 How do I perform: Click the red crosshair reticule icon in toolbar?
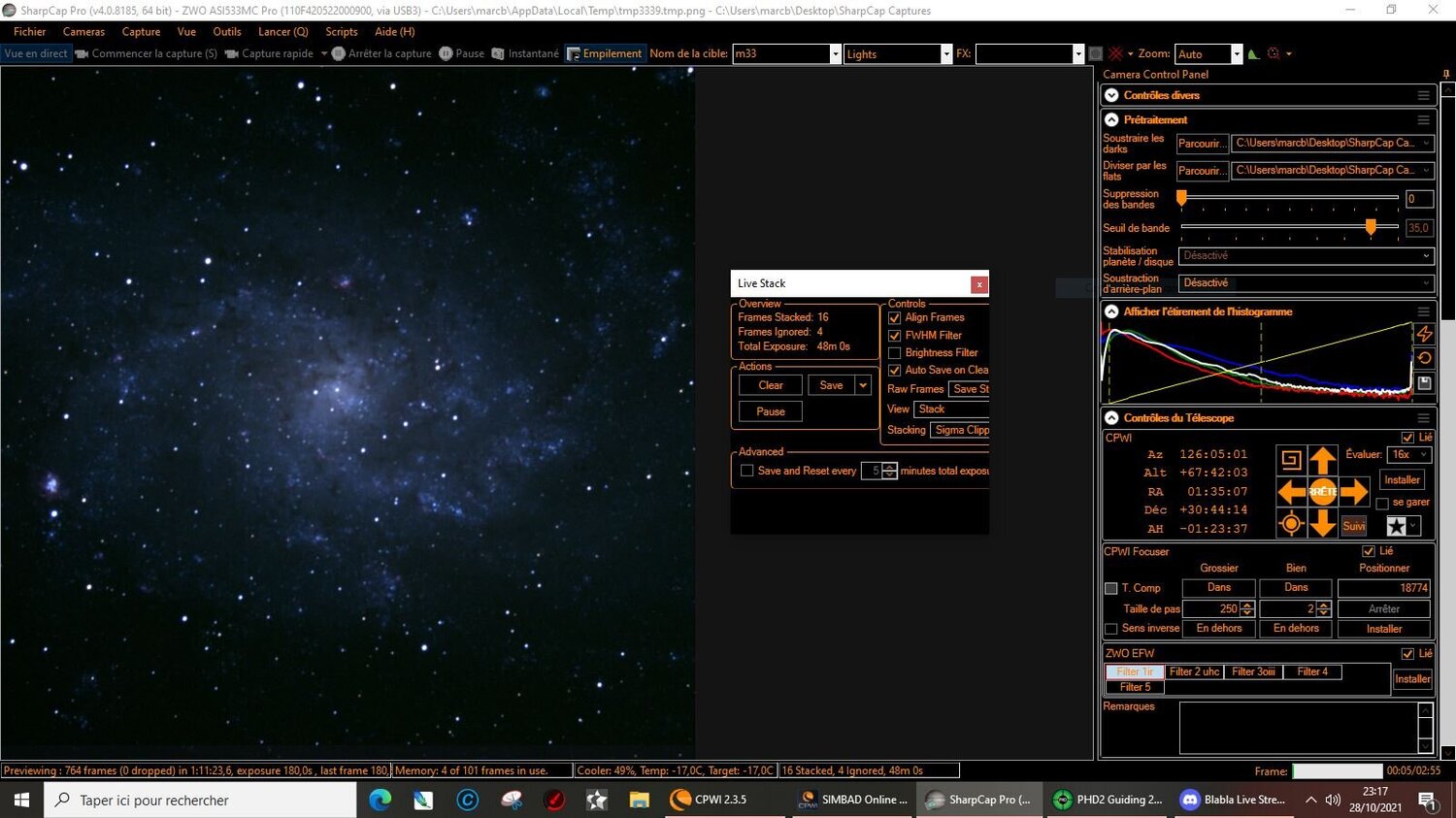click(x=1116, y=53)
